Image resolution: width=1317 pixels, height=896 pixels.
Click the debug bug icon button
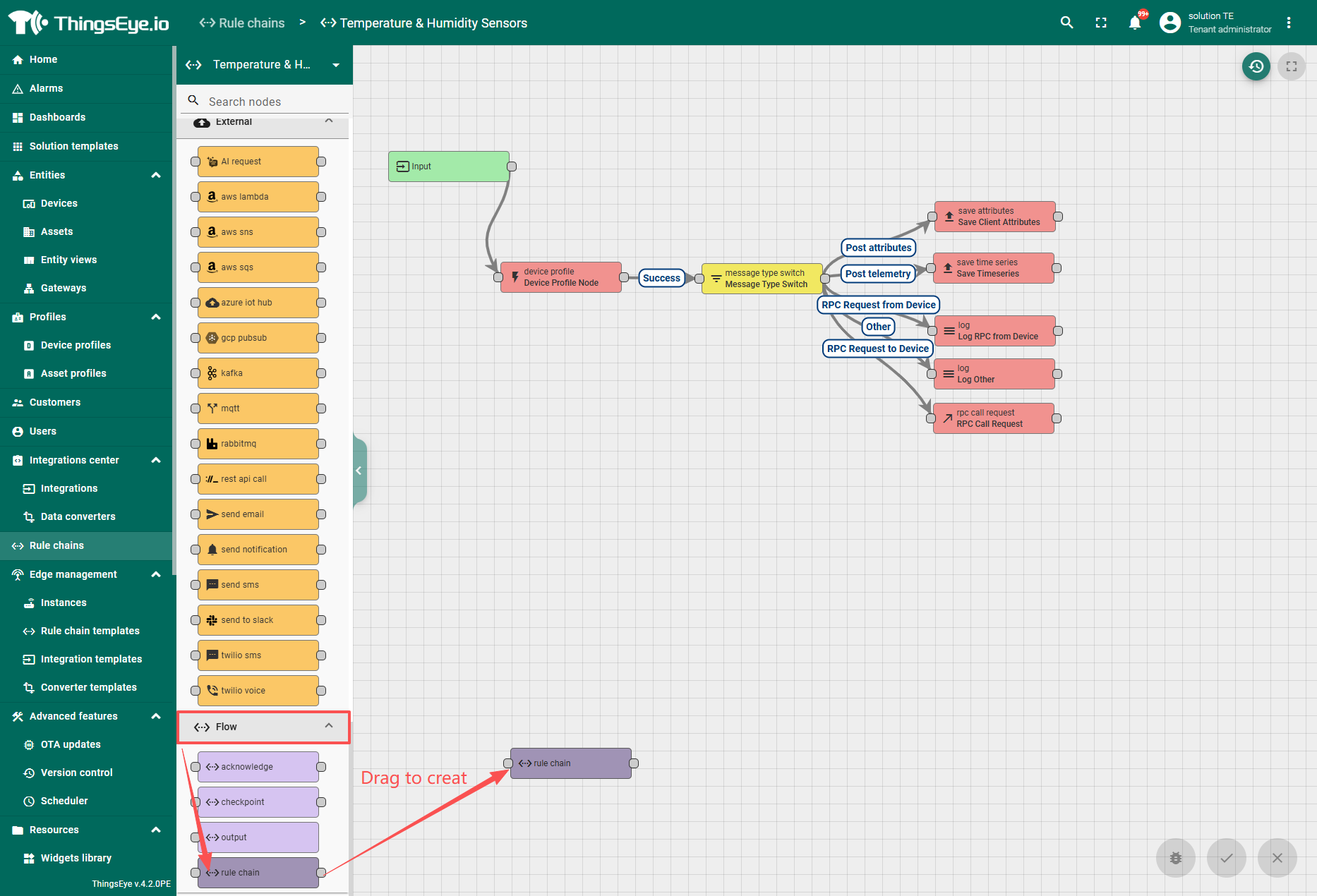[x=1175, y=857]
